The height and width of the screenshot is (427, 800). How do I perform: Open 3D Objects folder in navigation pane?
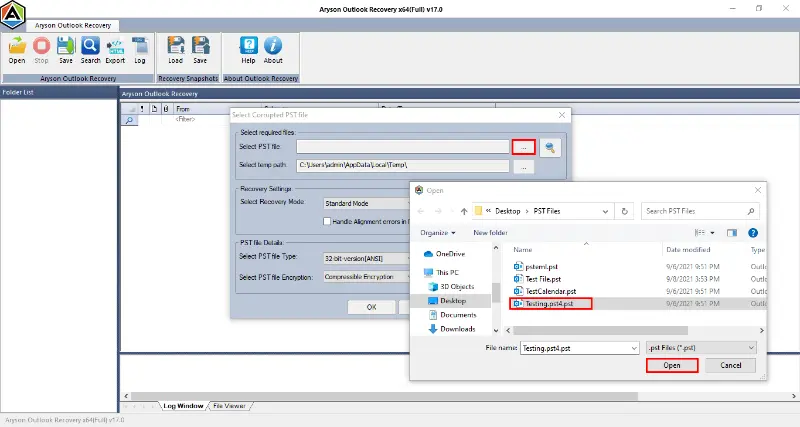coord(452,287)
